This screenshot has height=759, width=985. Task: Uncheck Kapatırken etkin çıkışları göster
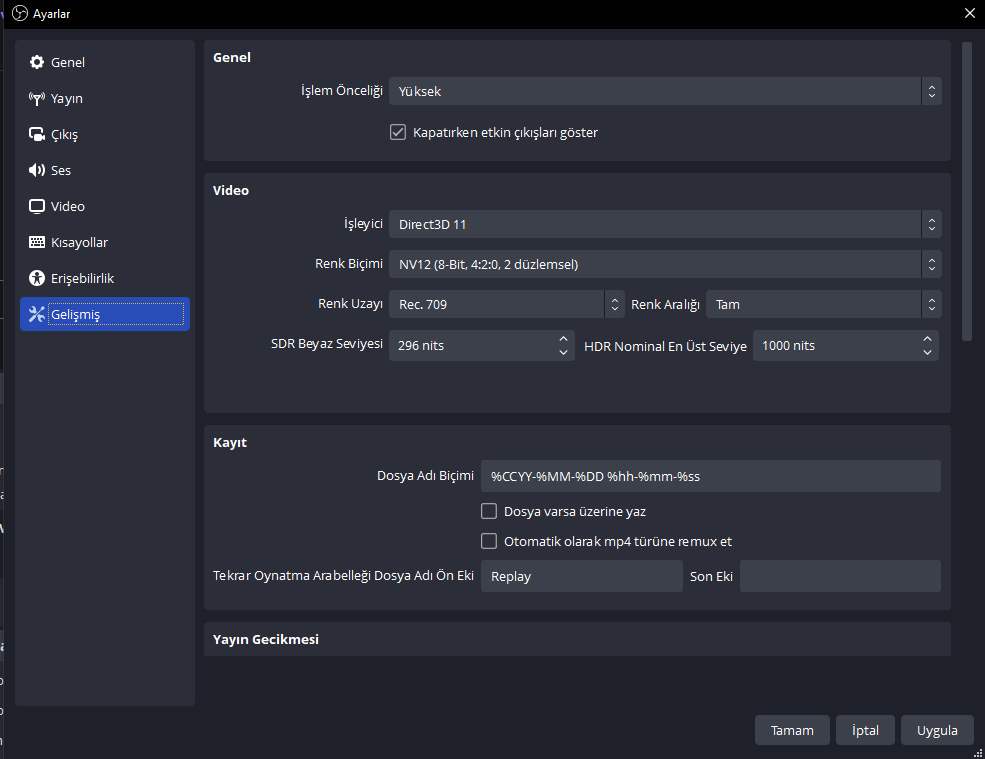tap(398, 132)
